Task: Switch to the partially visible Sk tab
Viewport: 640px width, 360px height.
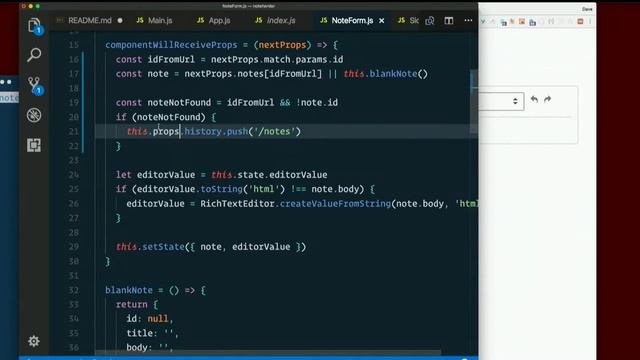Action: tap(408, 20)
